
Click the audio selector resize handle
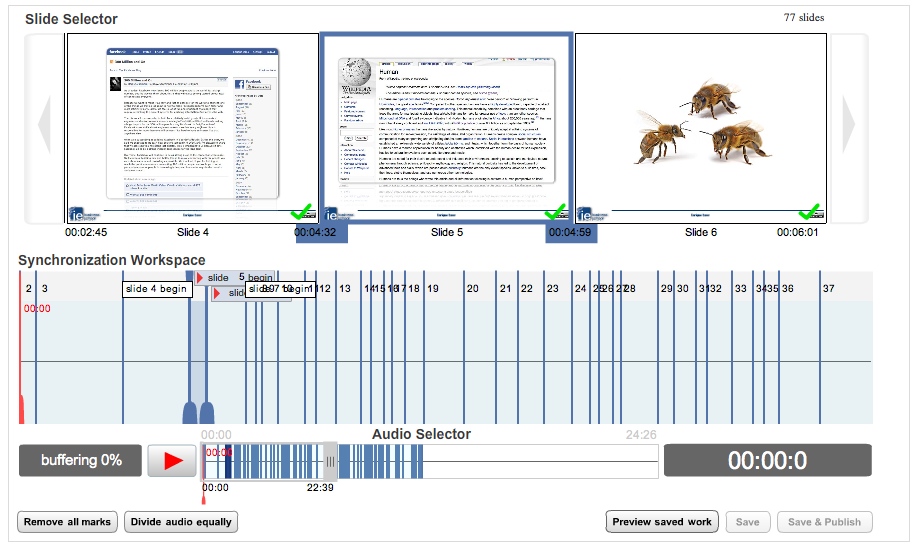pos(330,461)
